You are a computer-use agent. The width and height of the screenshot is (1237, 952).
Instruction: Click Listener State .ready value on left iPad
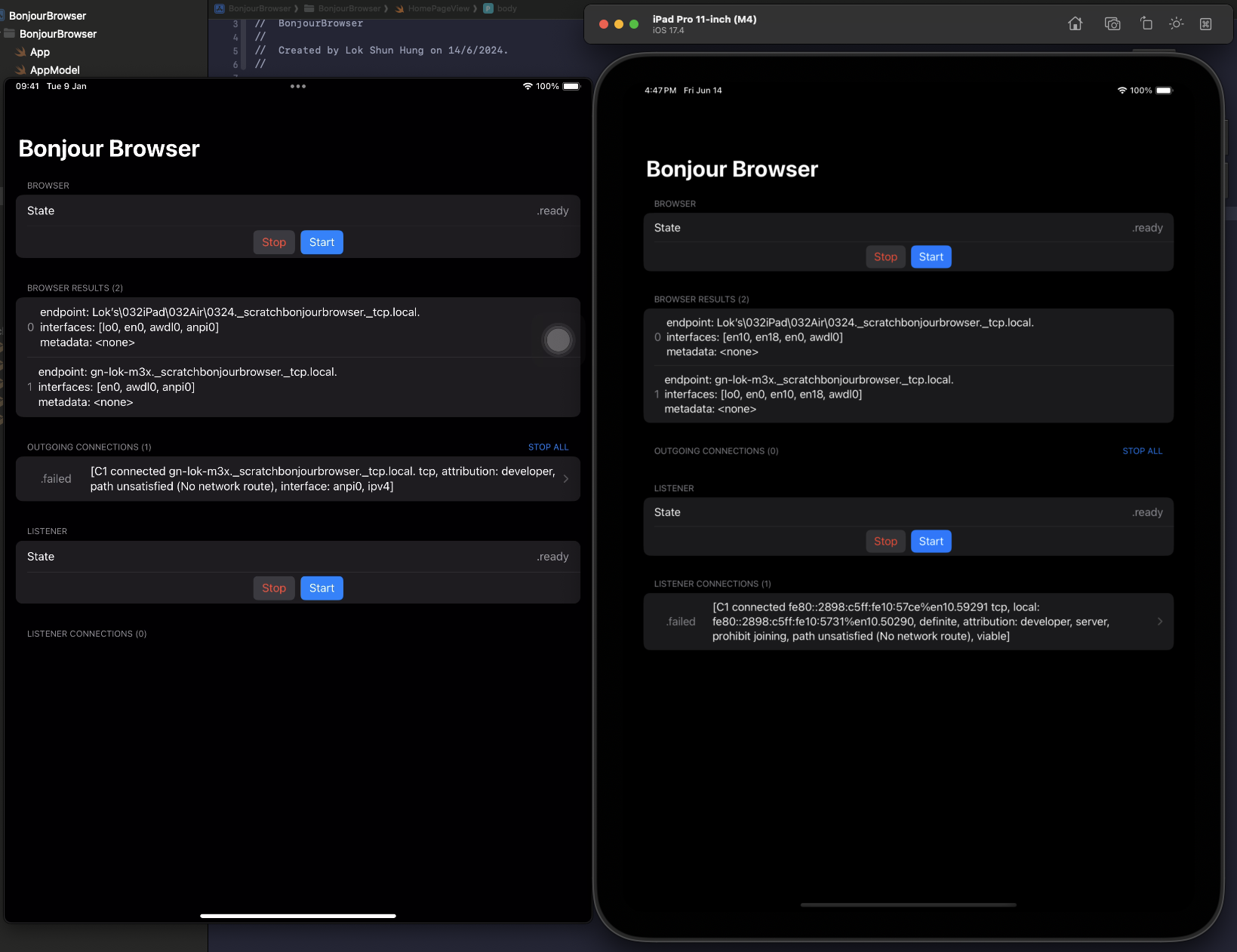coord(552,557)
